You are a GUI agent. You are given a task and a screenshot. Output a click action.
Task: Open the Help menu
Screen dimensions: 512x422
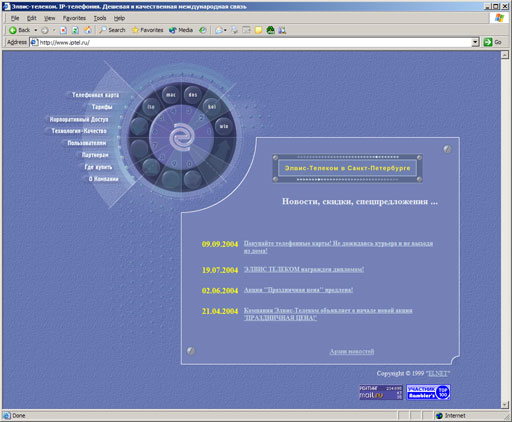tap(119, 18)
